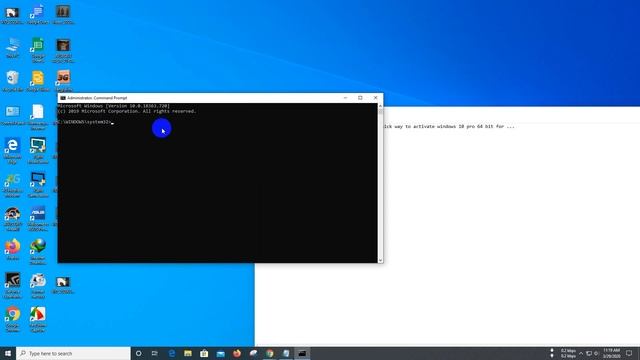
Task: Click the activate windows 10 text in Notepad
Action: (x=449, y=127)
